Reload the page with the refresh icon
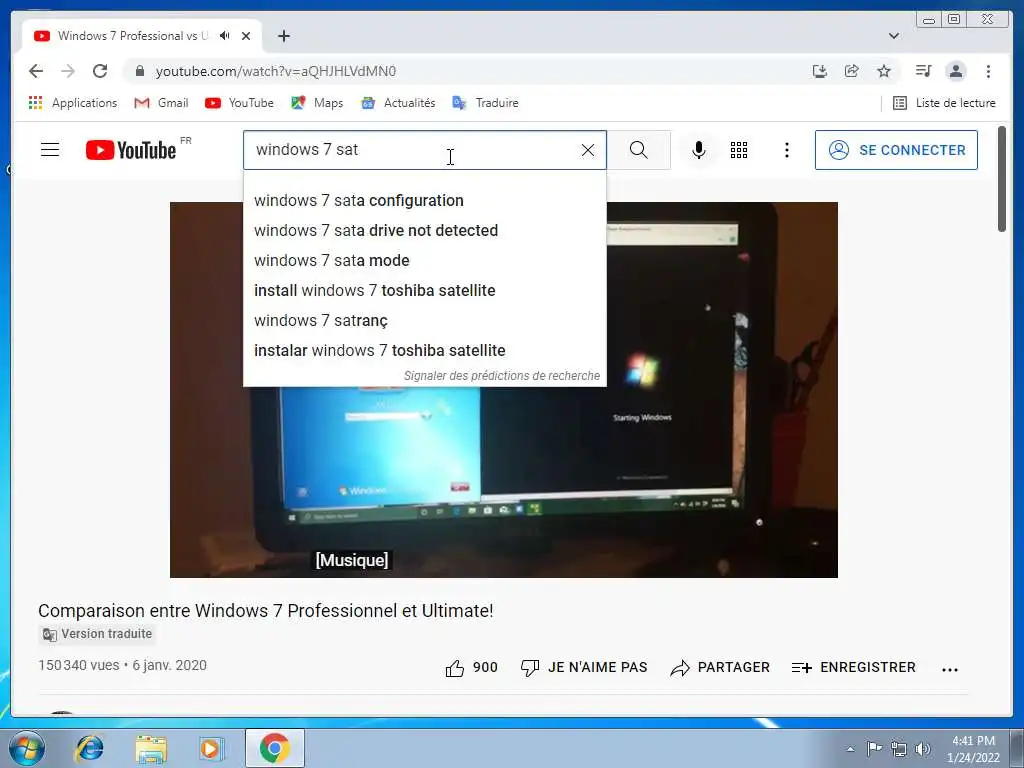The width and height of the screenshot is (1024, 768). [100, 71]
